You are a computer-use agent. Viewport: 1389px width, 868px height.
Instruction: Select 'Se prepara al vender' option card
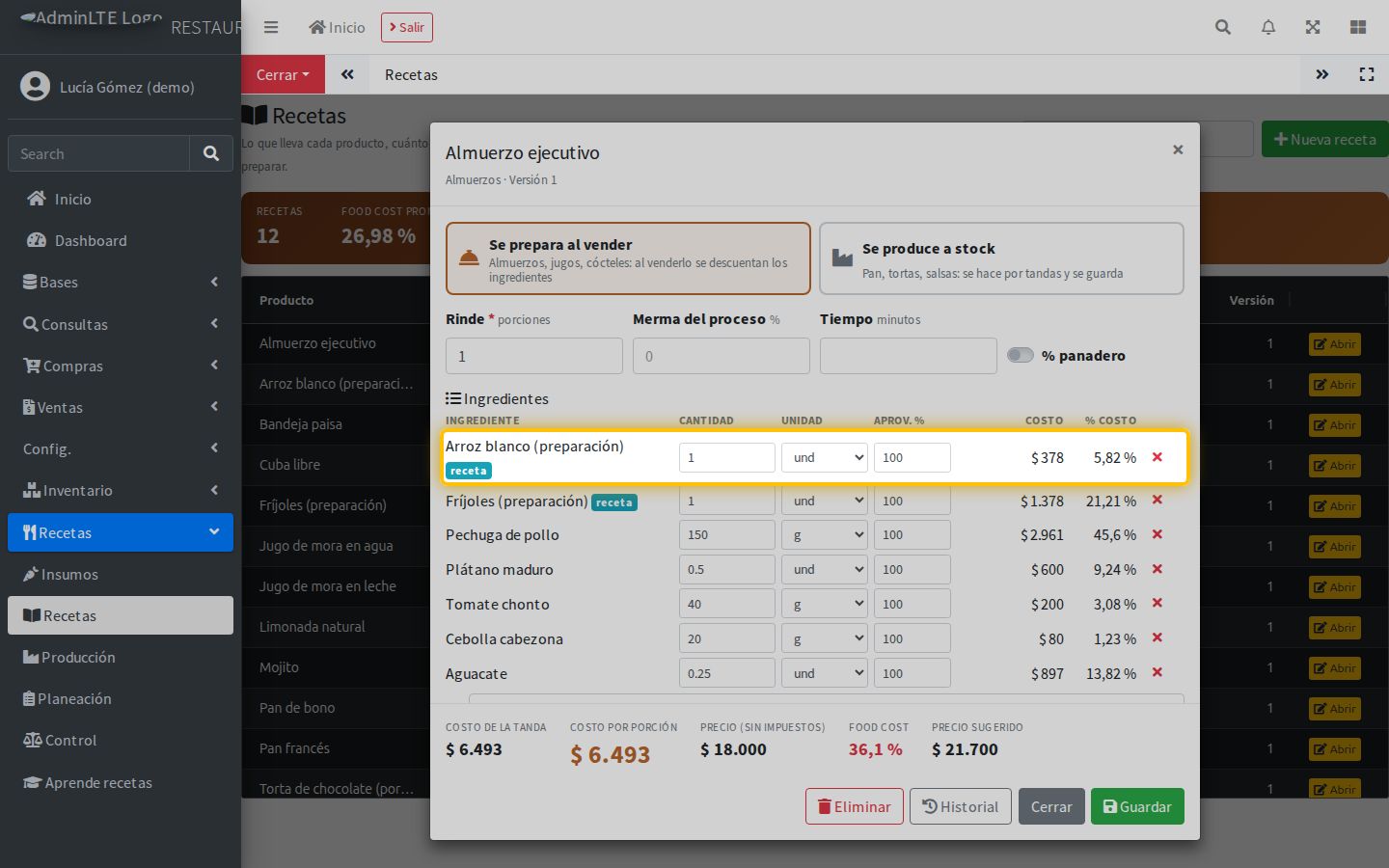[628, 258]
